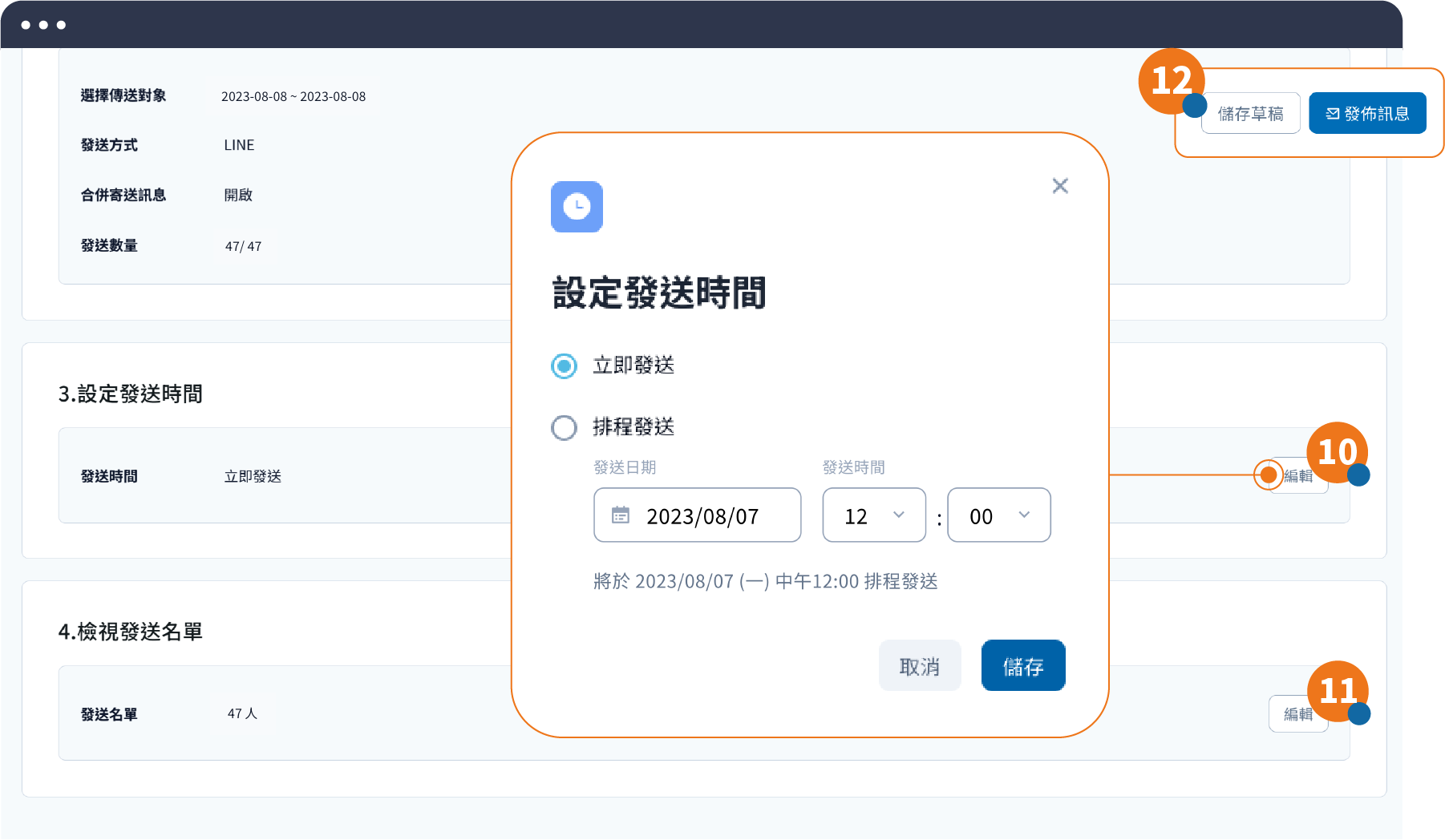Edit the 發送名單 via 編輯 button

coord(1297,713)
